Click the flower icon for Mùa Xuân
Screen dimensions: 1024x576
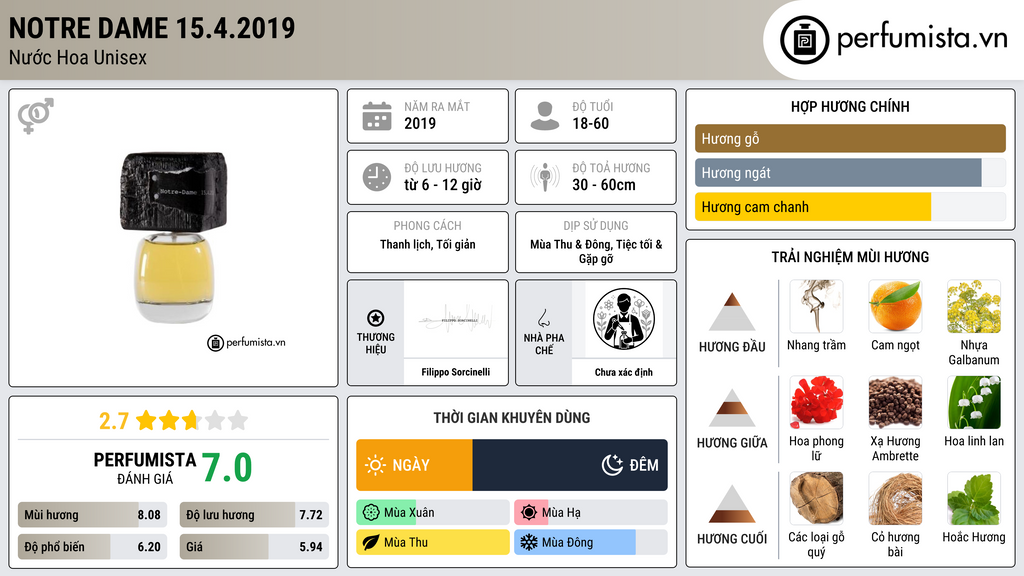[x=371, y=513]
